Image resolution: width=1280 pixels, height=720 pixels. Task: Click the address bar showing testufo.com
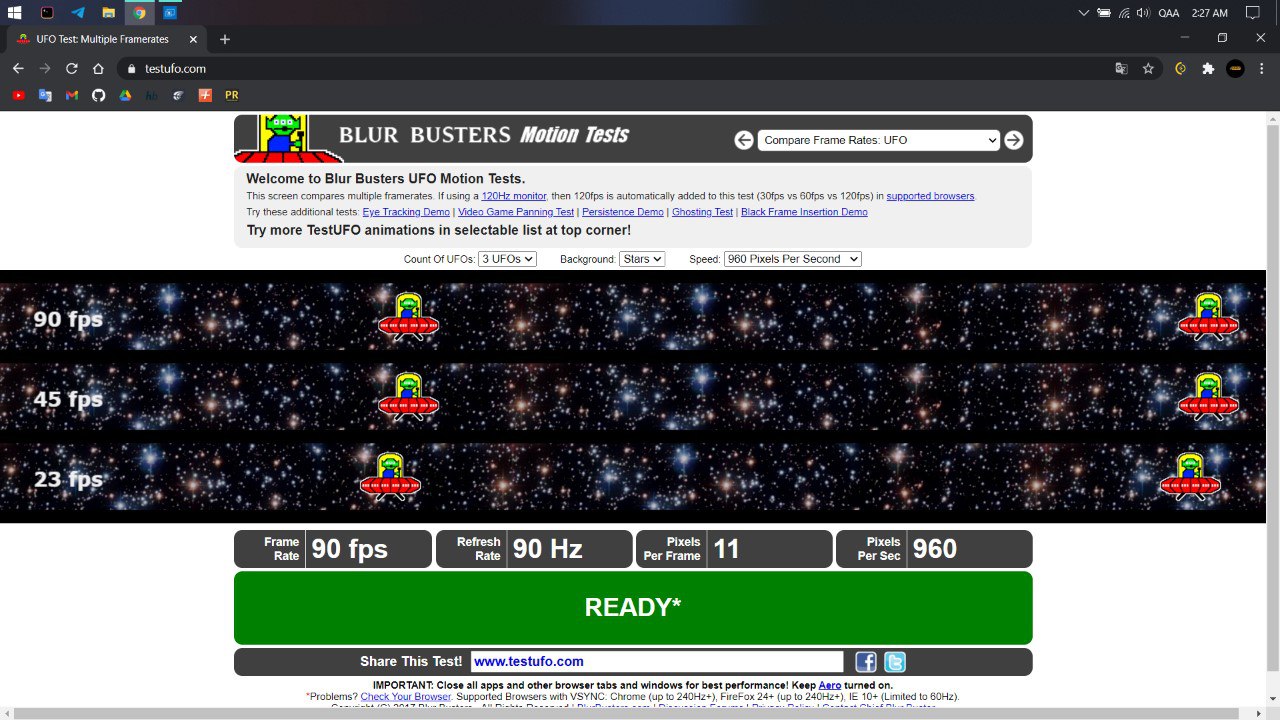(x=615, y=69)
